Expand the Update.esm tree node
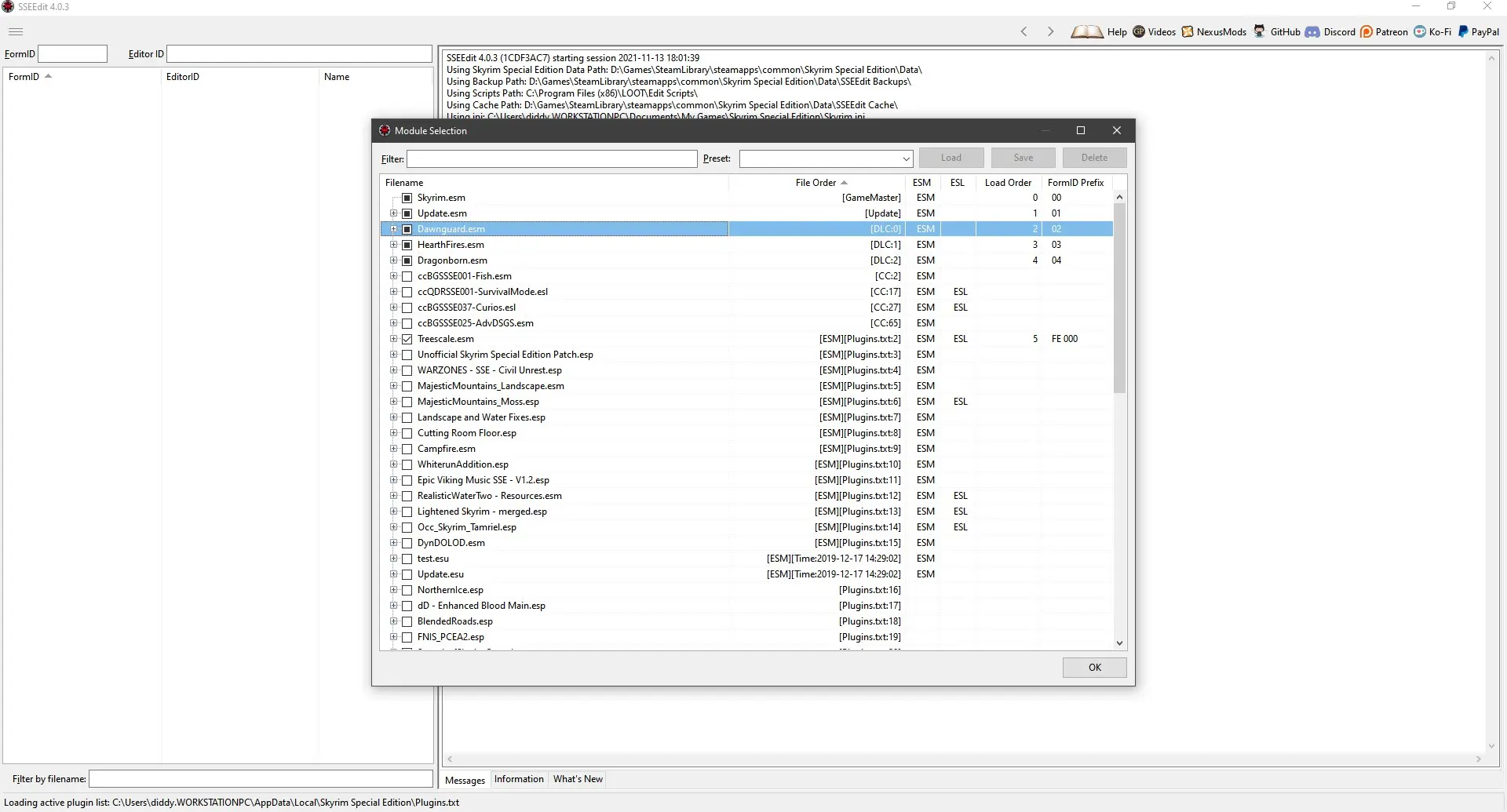The image size is (1507, 812). click(x=393, y=213)
